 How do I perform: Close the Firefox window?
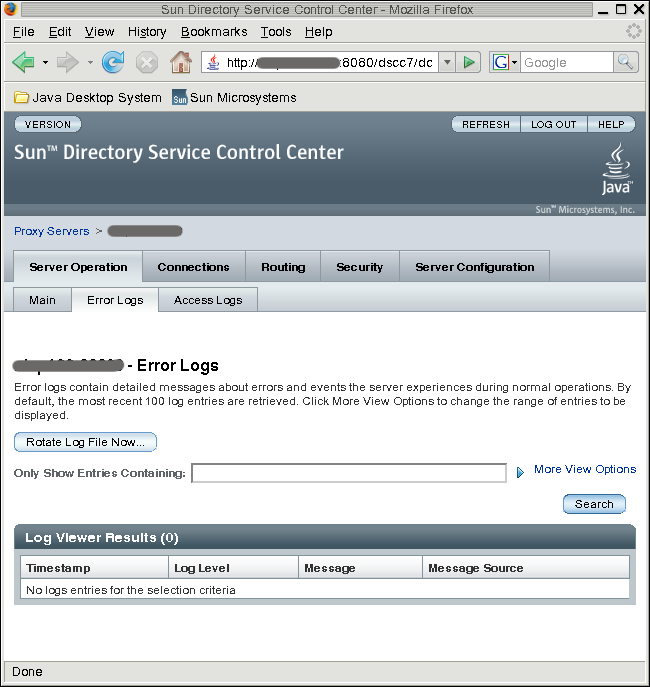tap(639, 9)
